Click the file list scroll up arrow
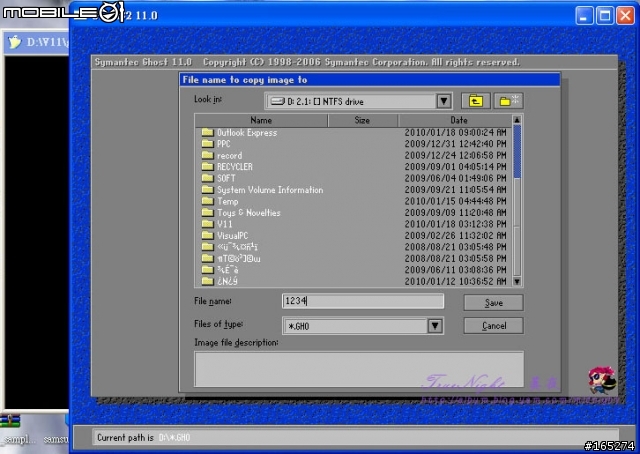Image resolution: width=640 pixels, height=454 pixels. click(517, 120)
